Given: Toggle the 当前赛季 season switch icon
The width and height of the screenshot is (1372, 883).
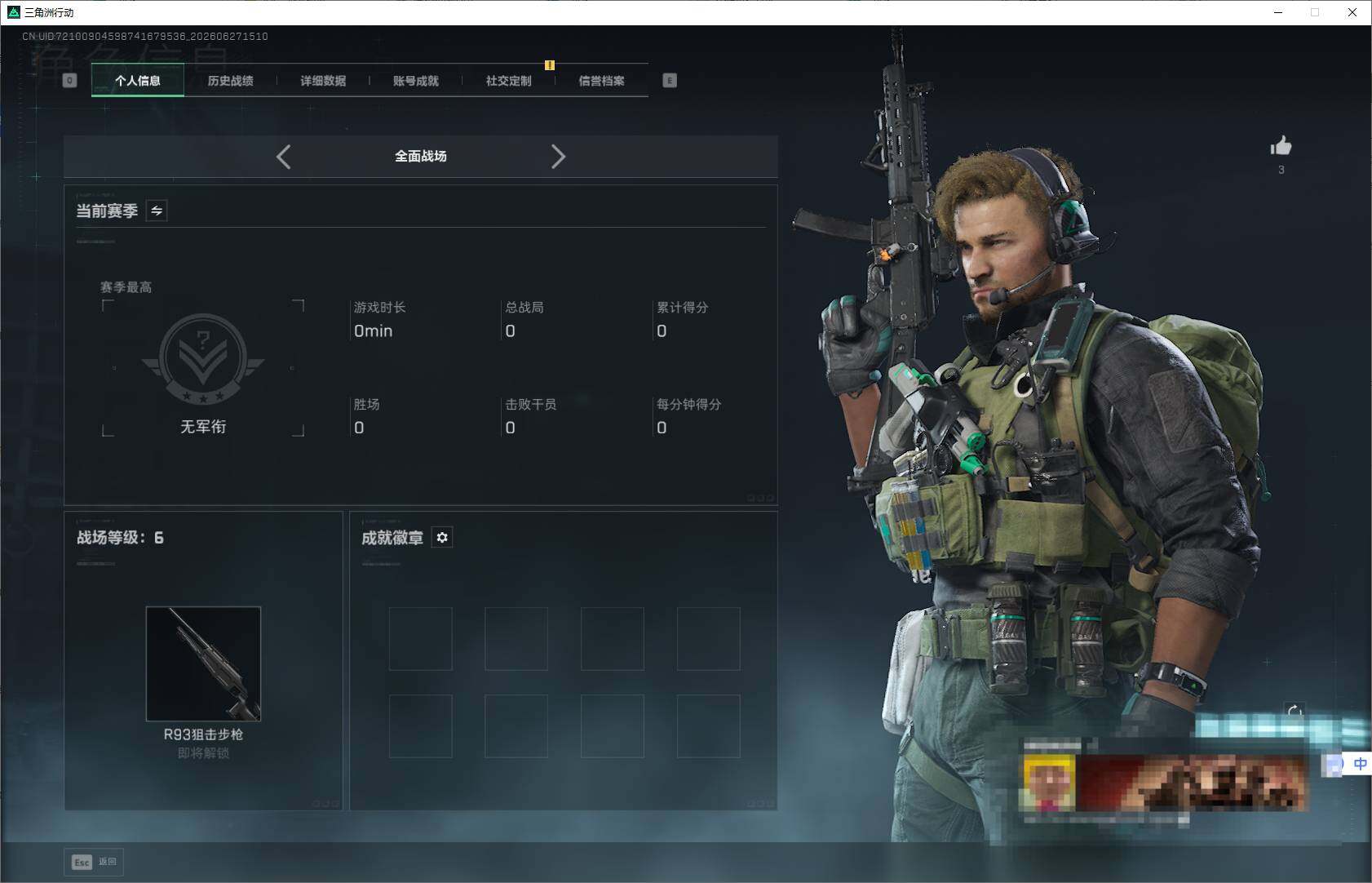Looking at the screenshot, I should tap(157, 211).
